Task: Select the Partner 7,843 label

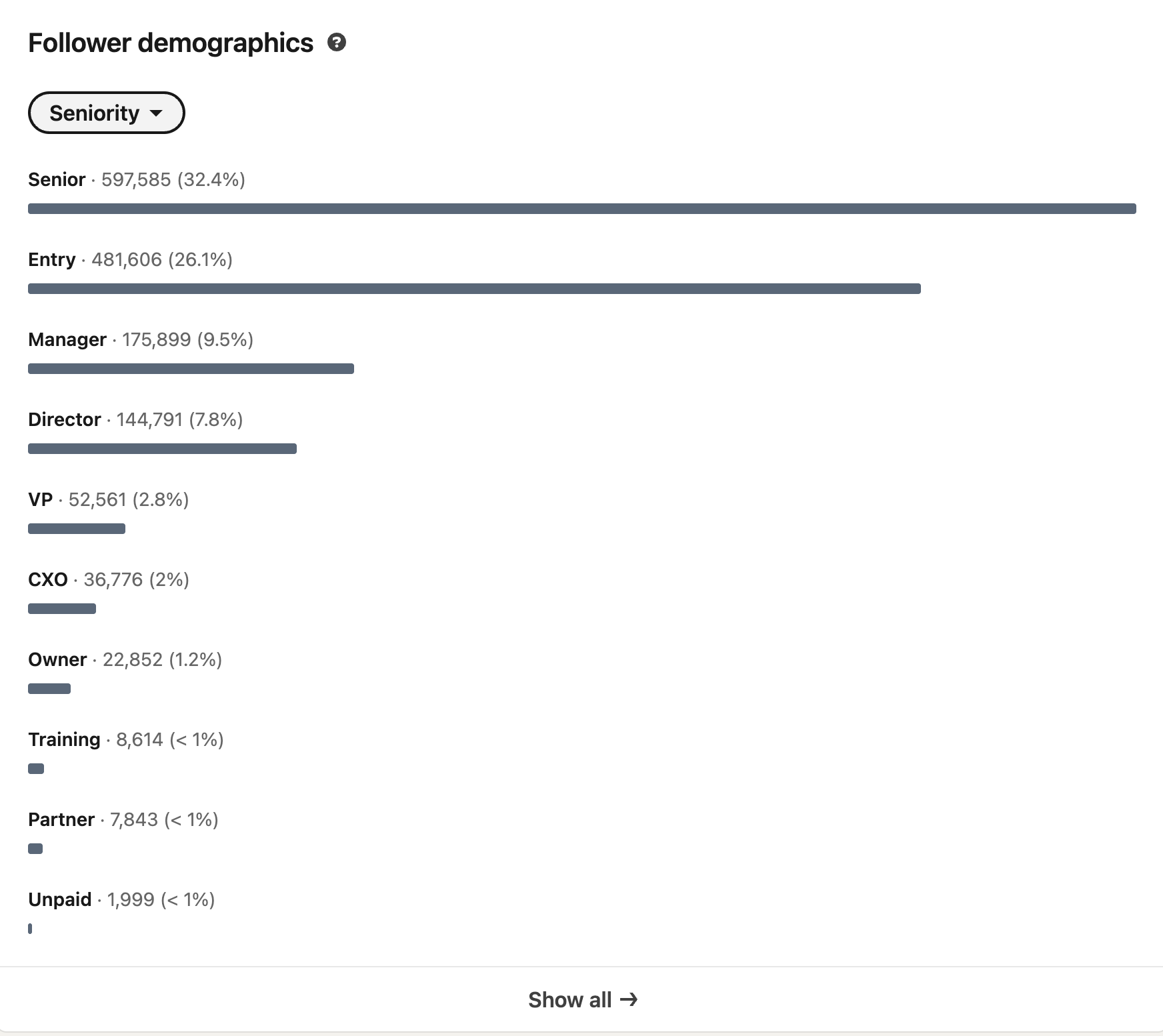Action: pos(123,819)
